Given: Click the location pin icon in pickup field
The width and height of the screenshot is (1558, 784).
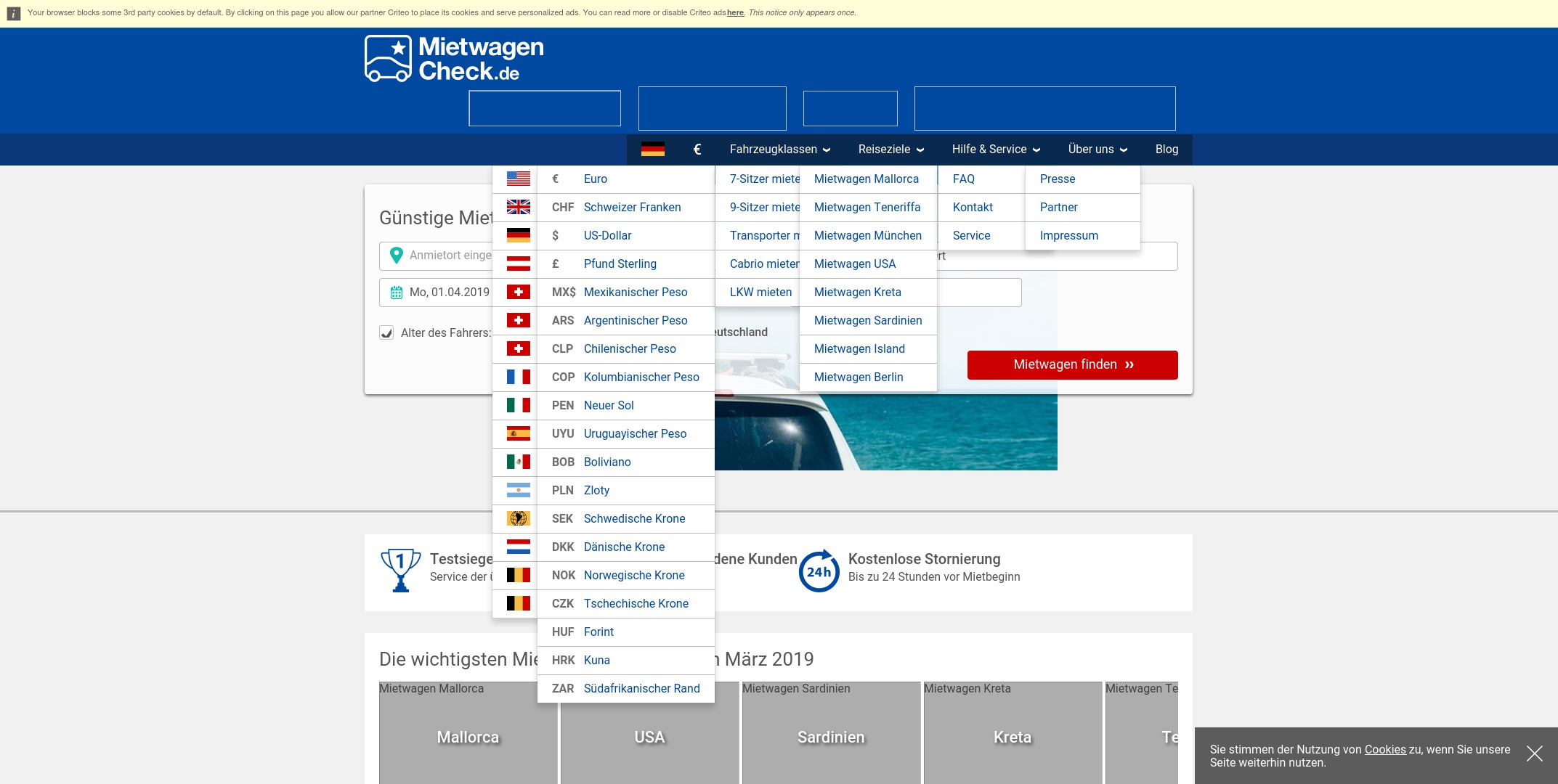Looking at the screenshot, I should (x=396, y=256).
